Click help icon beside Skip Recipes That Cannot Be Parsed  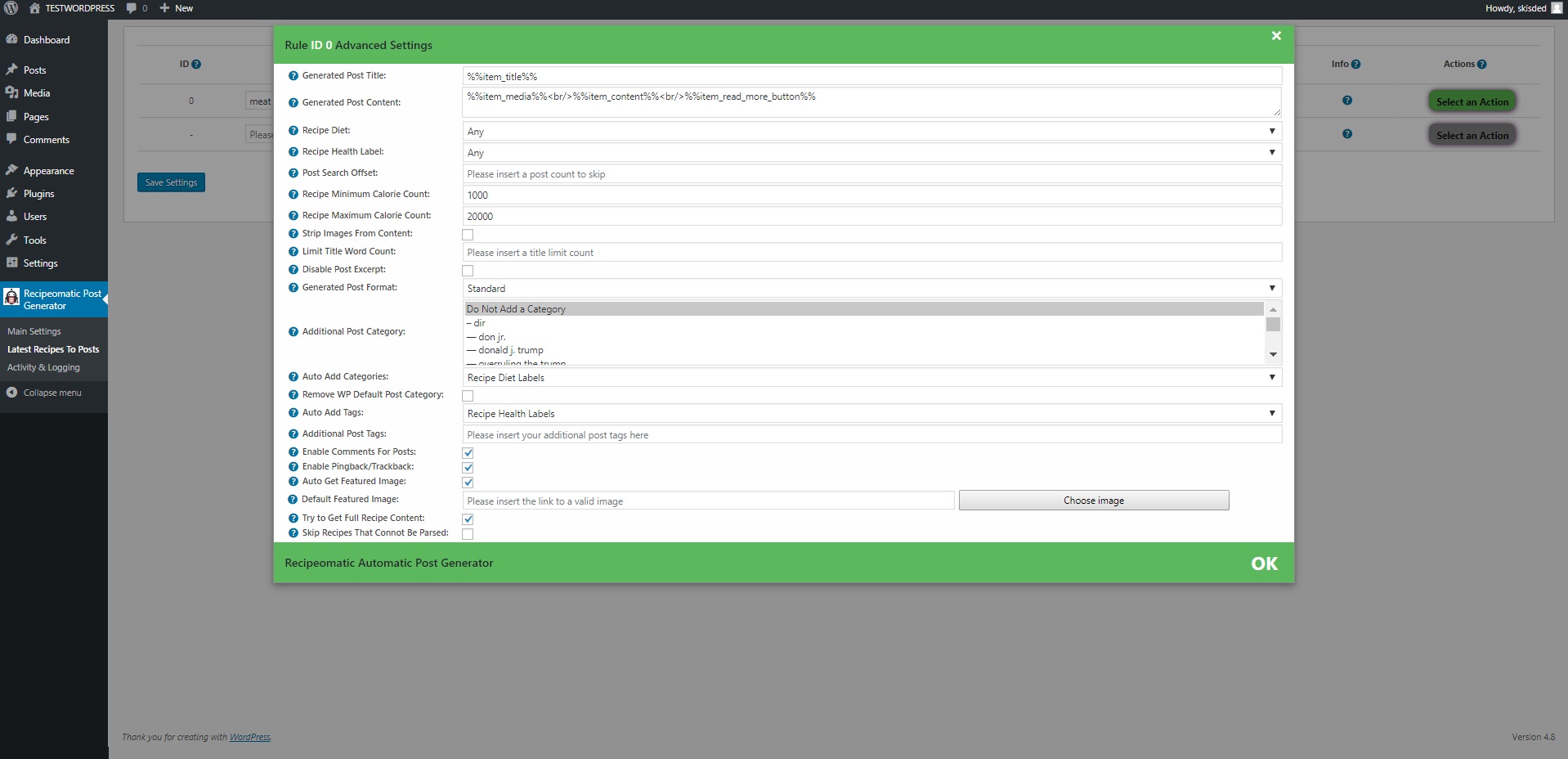click(x=293, y=533)
